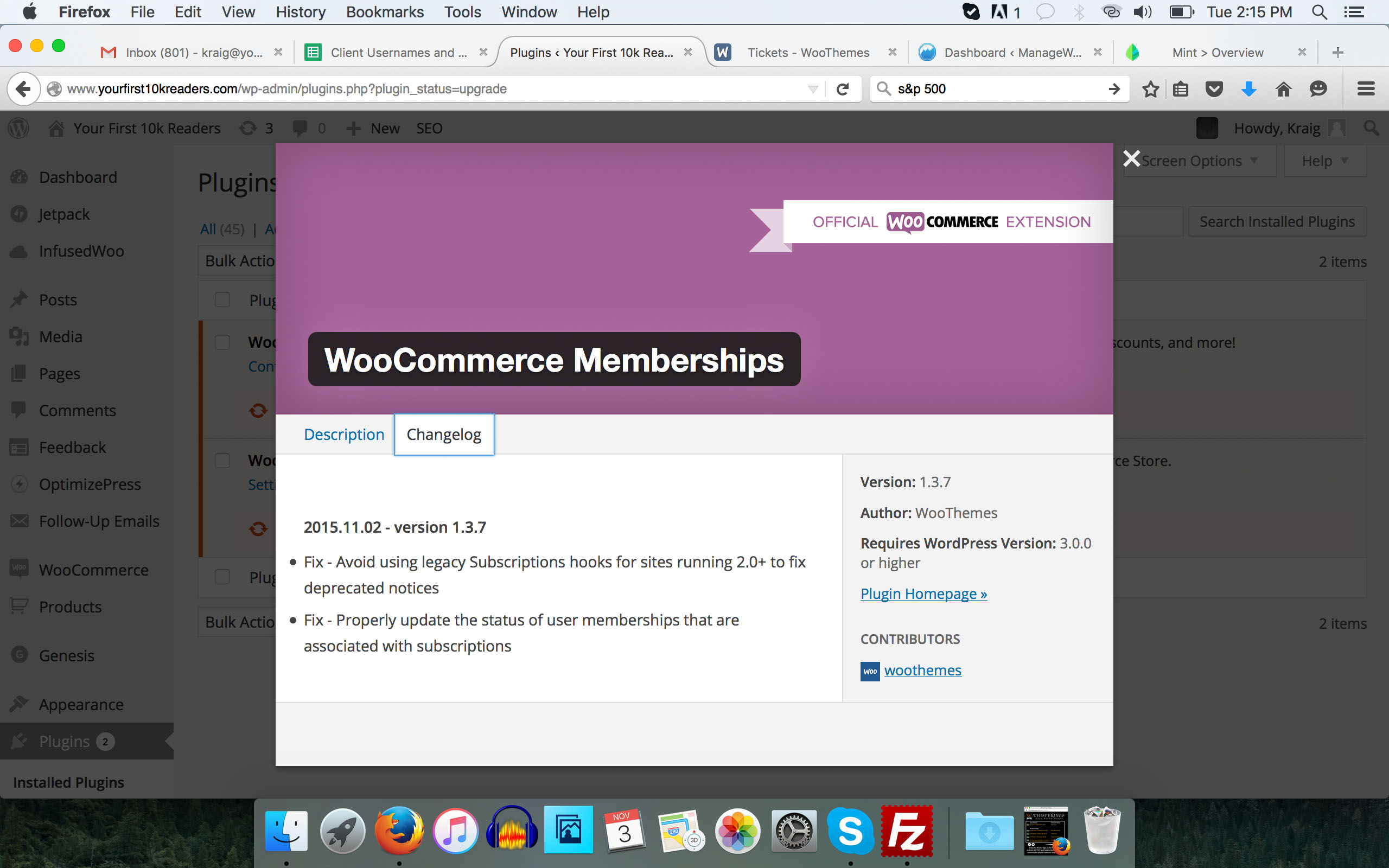This screenshot has height=868, width=1389.
Task: Open the URL bar history dropdown arrow
Action: (x=813, y=89)
